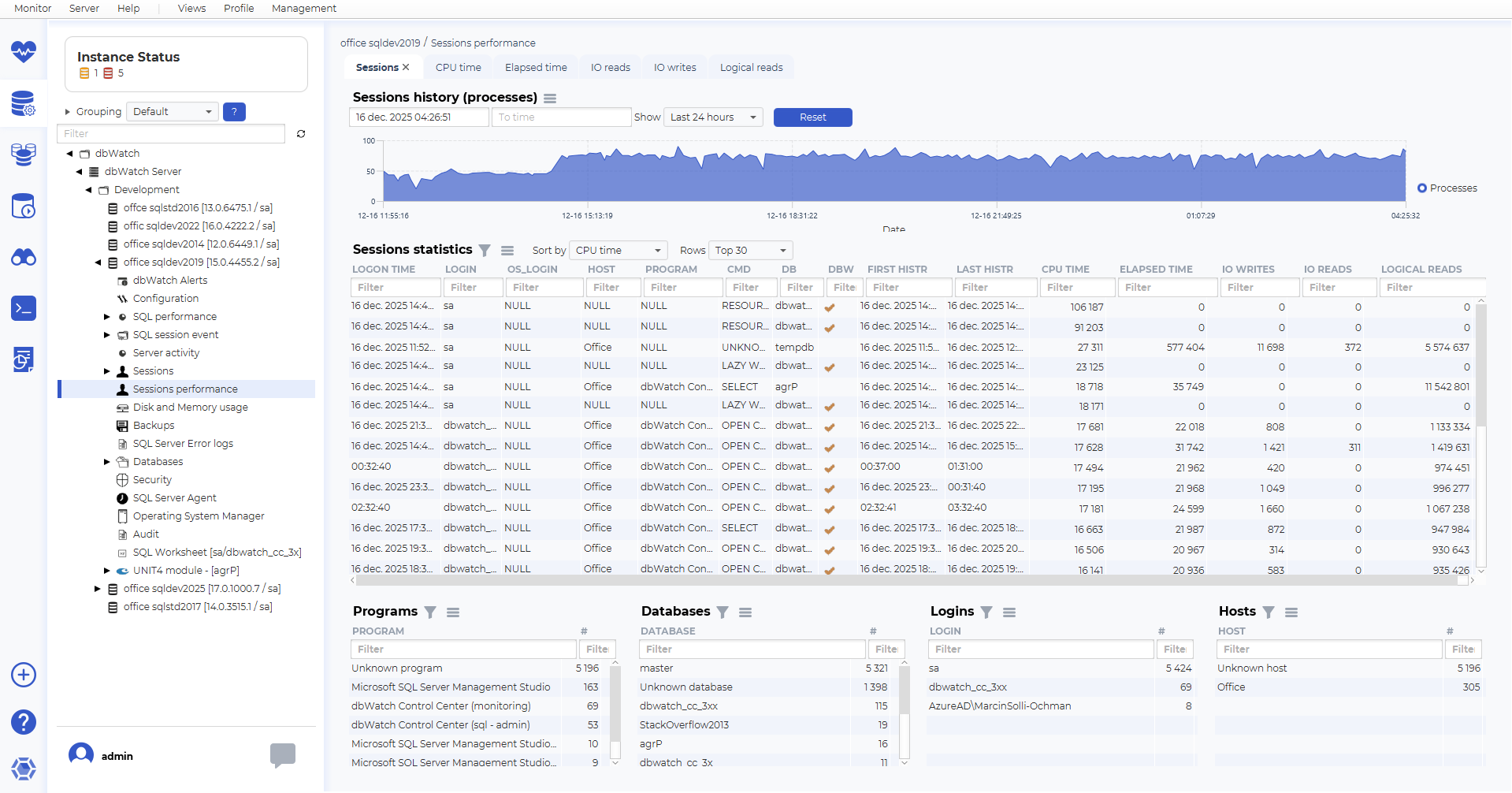Click the LOGIN TIME column filter field
Image resolution: width=1512 pixels, height=793 pixels.
point(395,288)
